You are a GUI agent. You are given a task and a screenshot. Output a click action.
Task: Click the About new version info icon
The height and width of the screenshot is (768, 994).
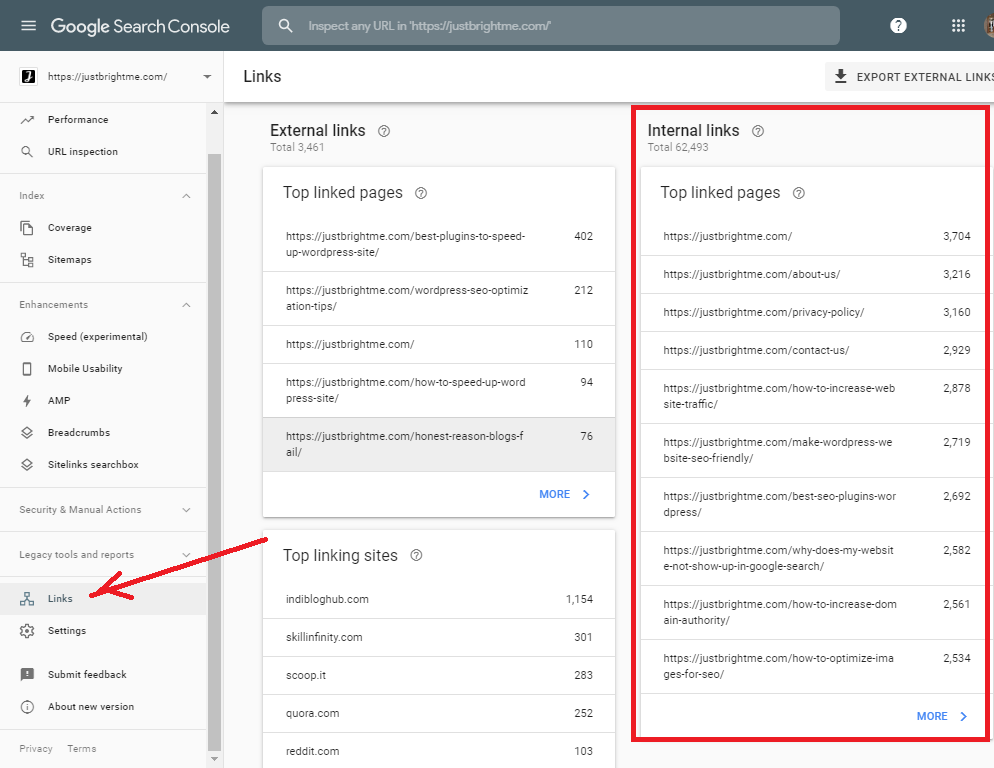click(27, 706)
